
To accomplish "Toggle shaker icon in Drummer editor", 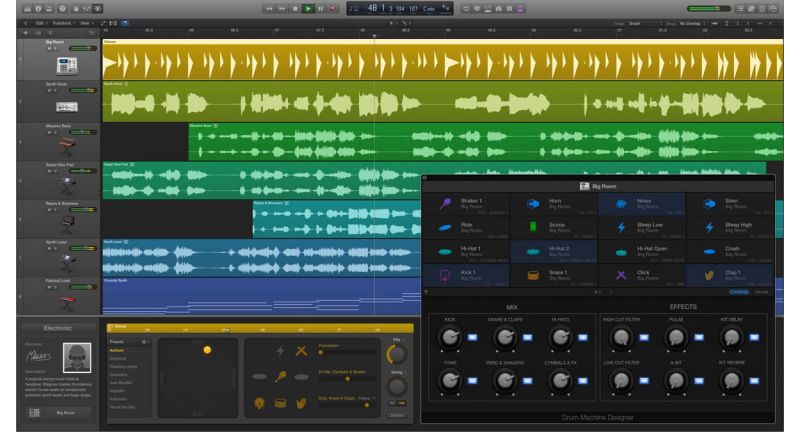I will [280, 377].
